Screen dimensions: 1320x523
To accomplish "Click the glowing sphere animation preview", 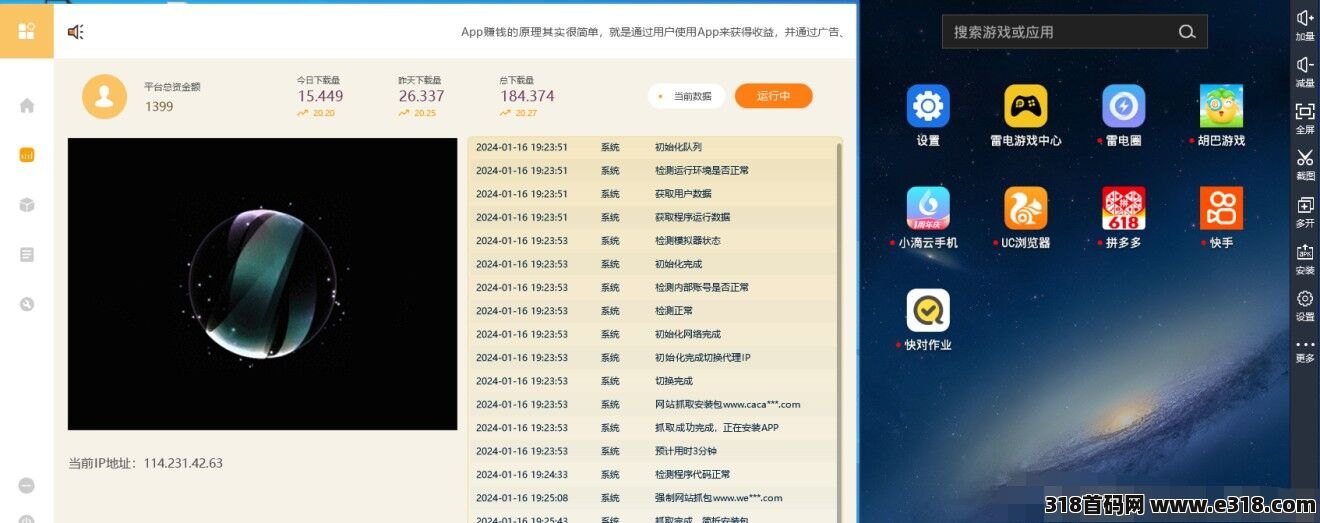I will pos(262,284).
